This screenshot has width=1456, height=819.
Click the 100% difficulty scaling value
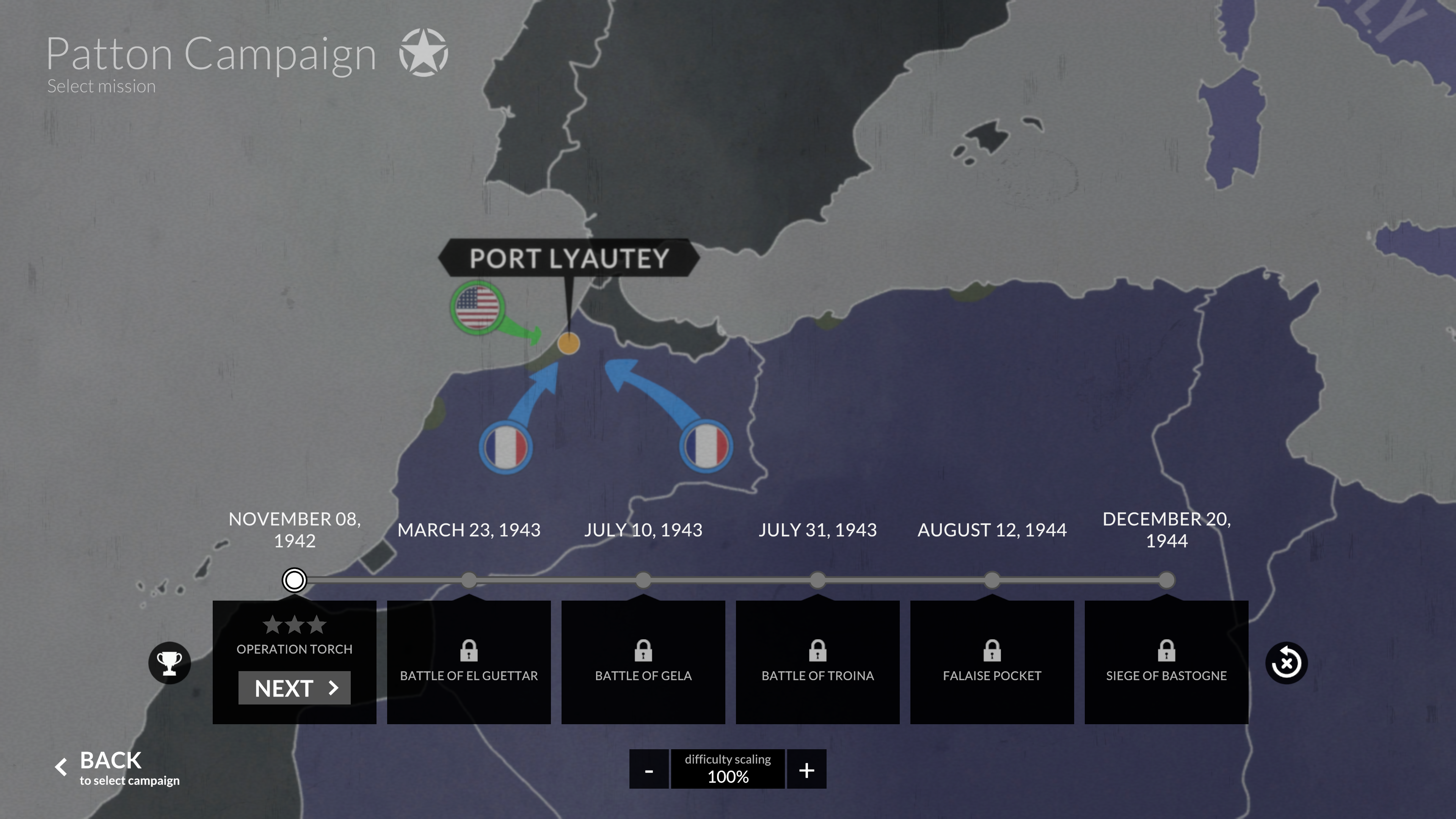click(728, 777)
